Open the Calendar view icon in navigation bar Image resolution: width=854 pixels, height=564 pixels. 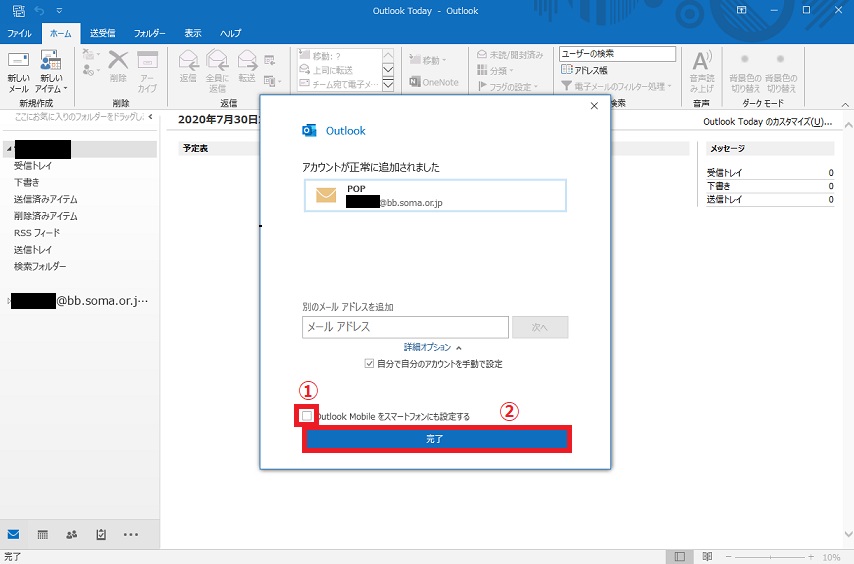tap(42, 535)
